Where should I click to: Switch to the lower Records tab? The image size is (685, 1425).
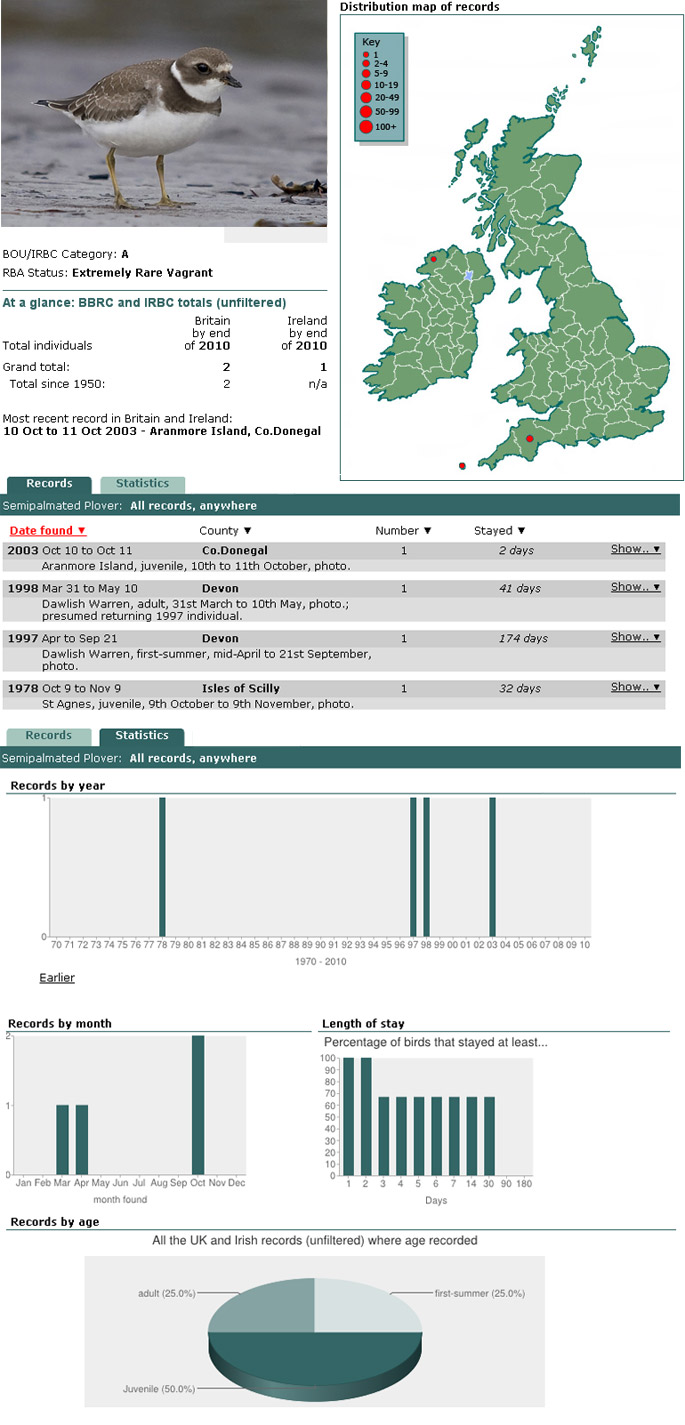[49, 736]
